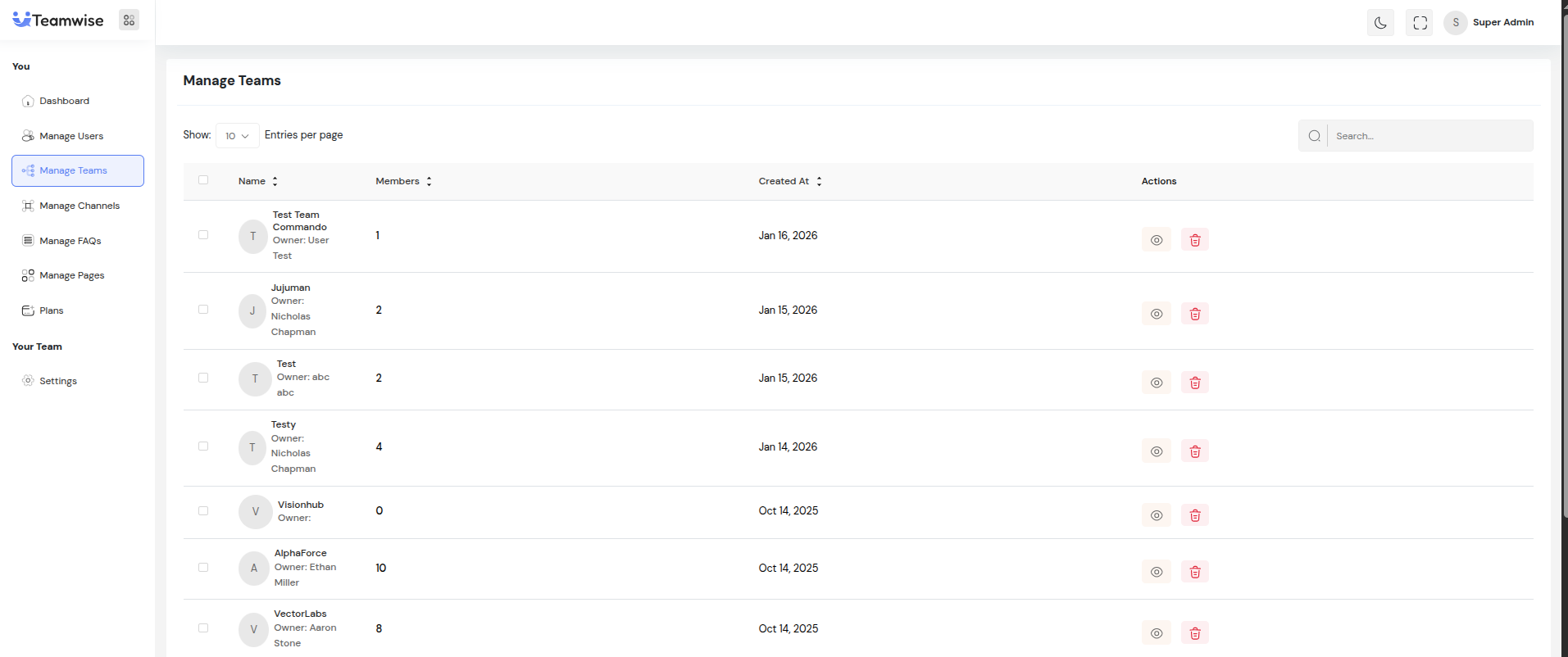
Task: Select the AlphaForce row checkbox
Action: (203, 568)
